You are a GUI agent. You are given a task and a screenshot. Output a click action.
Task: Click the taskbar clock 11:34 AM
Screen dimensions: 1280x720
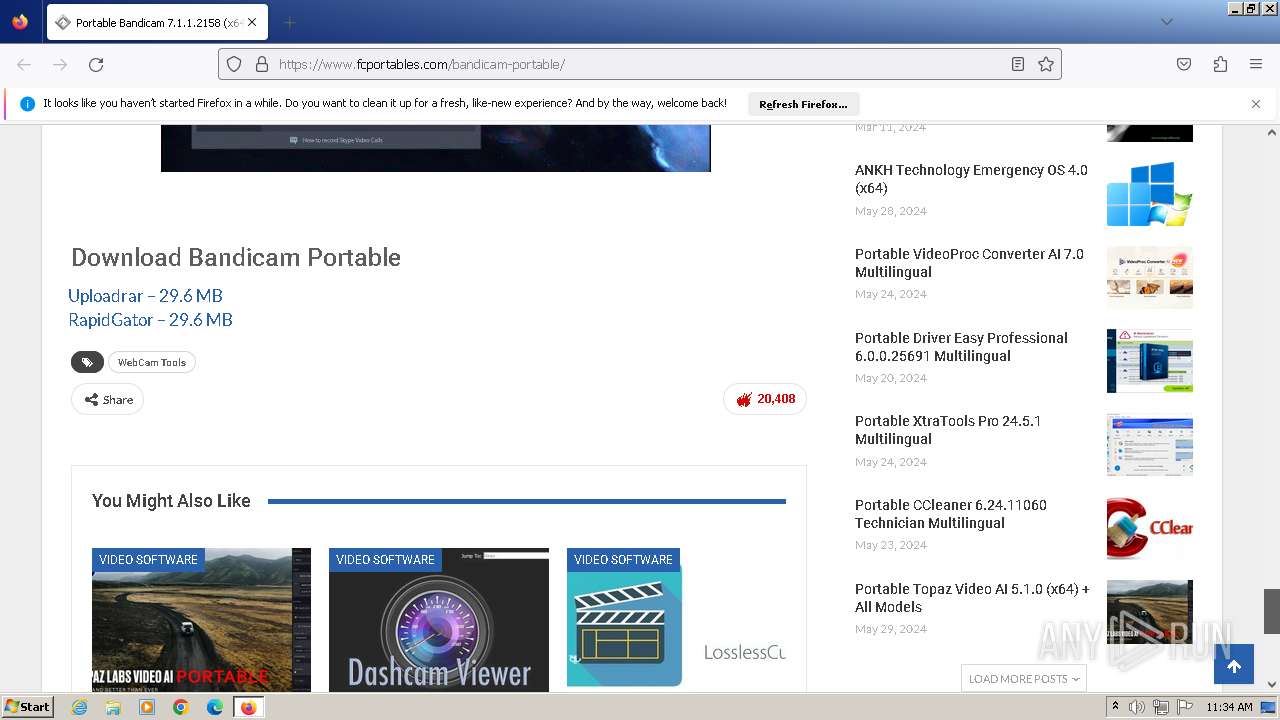[1229, 707]
